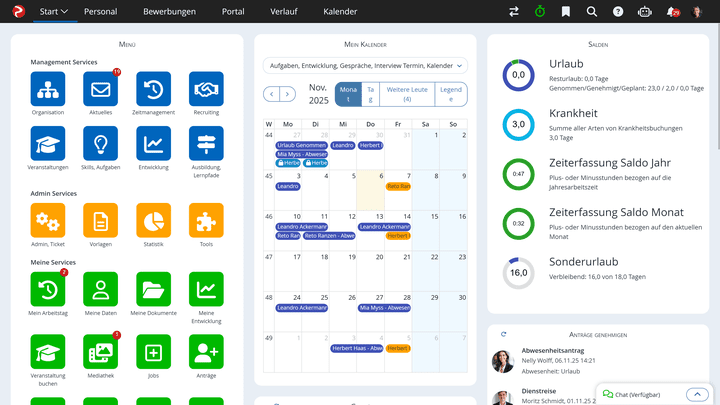
Task: Open the Statistik pie chart tile
Action: pos(153,221)
